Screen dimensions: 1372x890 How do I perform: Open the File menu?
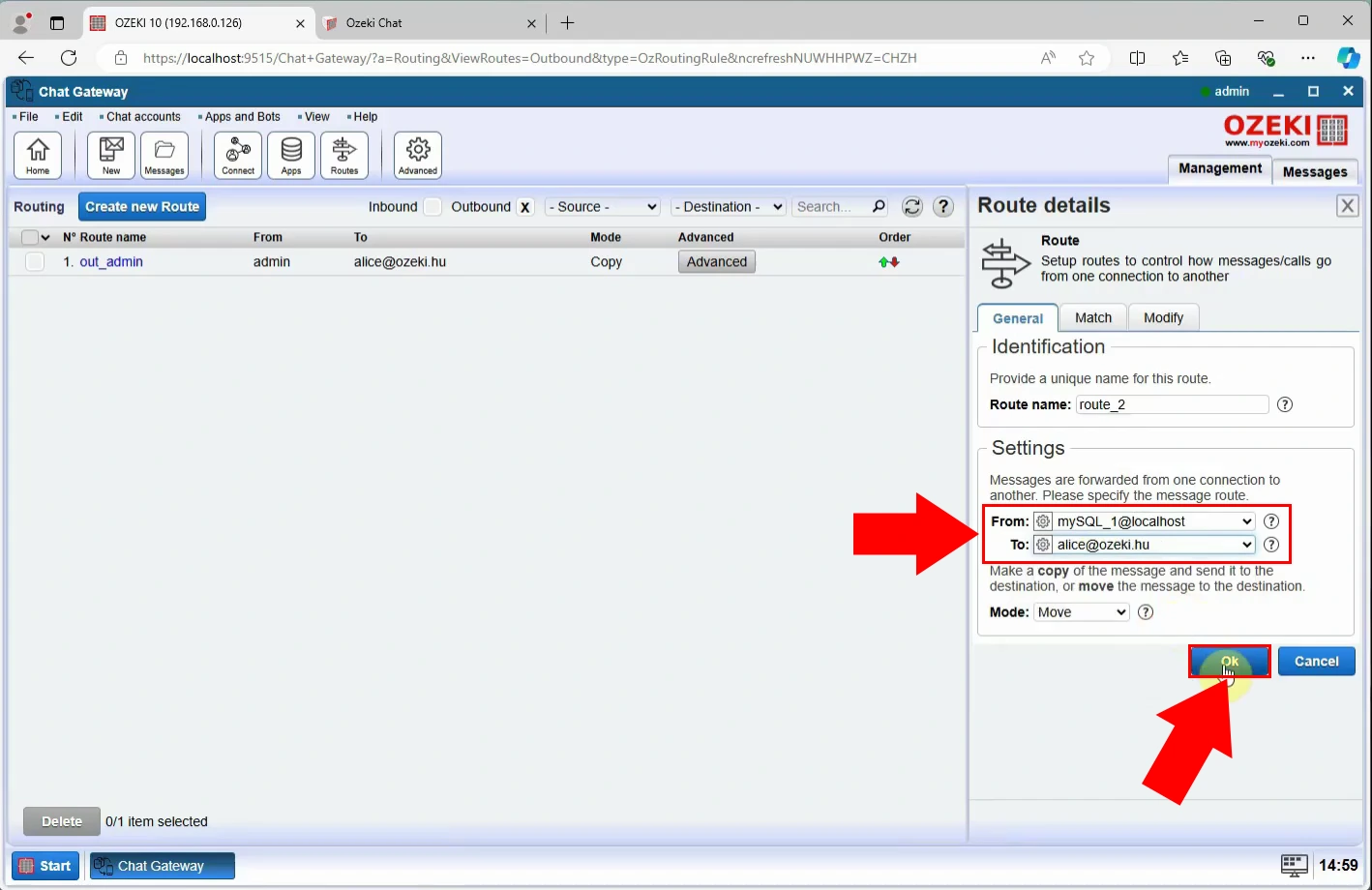29,116
